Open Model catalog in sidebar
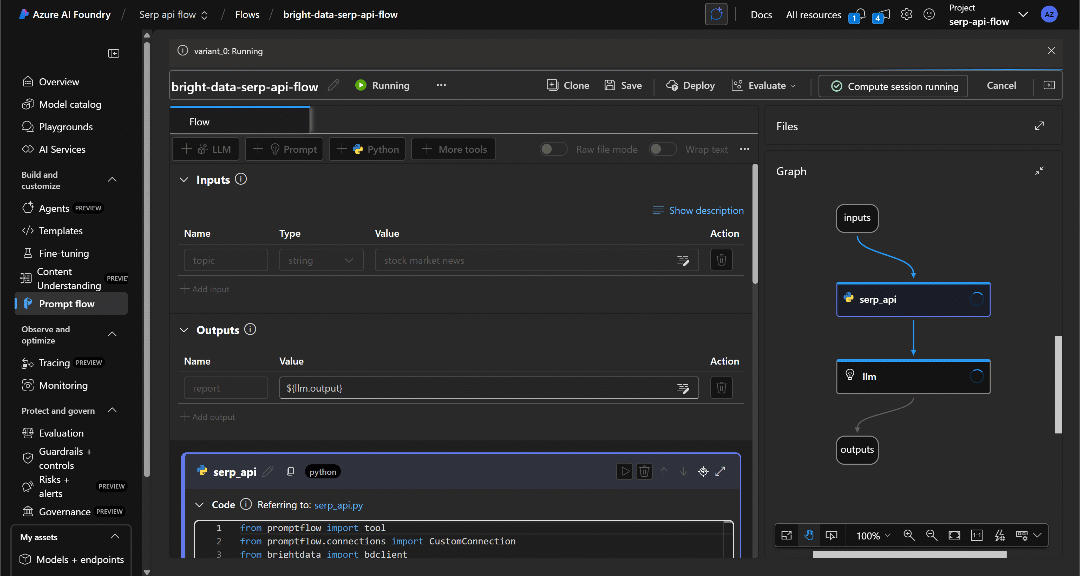 click(x=69, y=104)
